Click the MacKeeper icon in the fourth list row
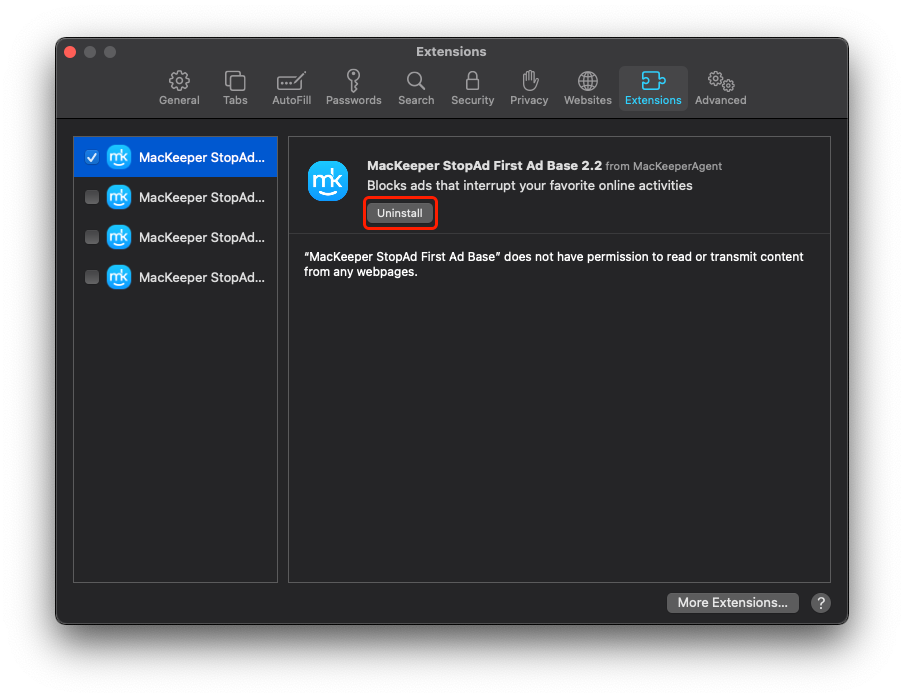Image resolution: width=904 pixels, height=698 pixels. click(x=119, y=277)
